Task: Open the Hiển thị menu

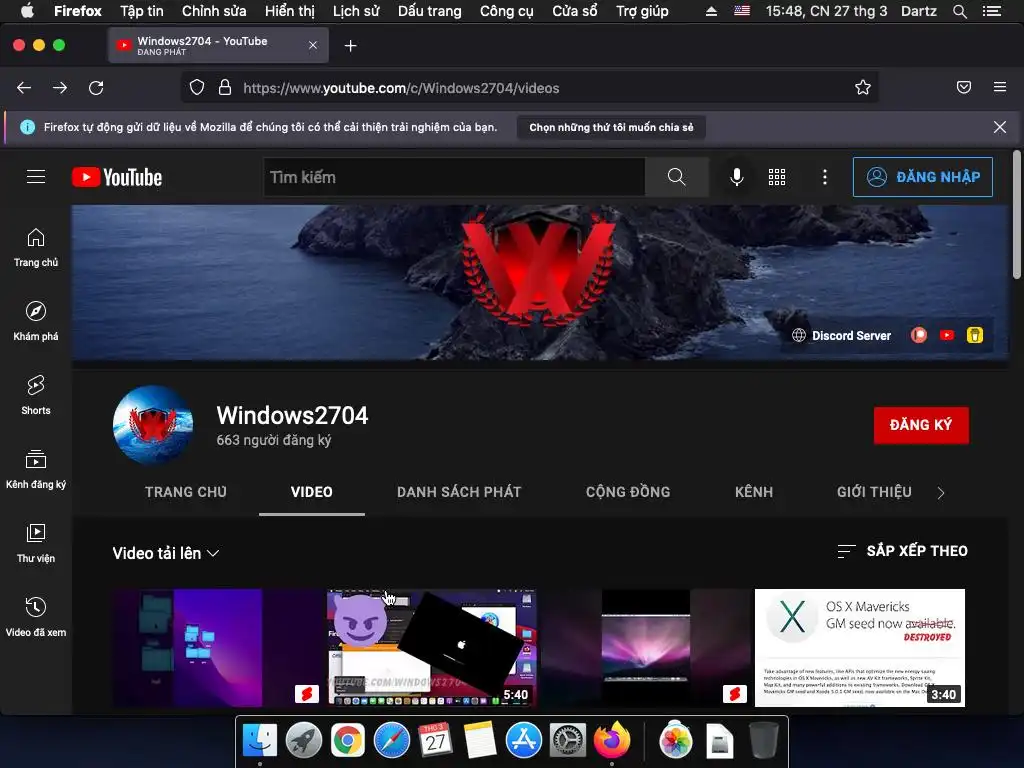Action: coord(289,11)
